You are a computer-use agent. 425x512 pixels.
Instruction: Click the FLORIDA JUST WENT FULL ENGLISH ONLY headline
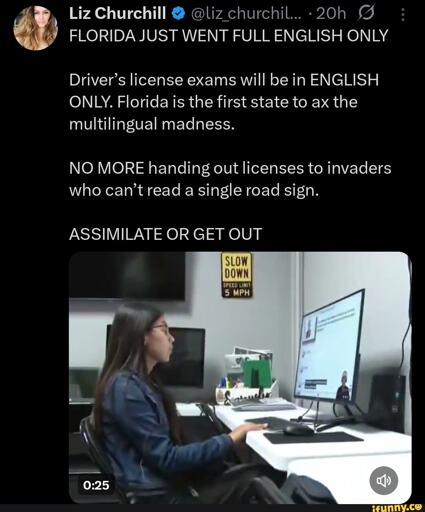click(229, 35)
